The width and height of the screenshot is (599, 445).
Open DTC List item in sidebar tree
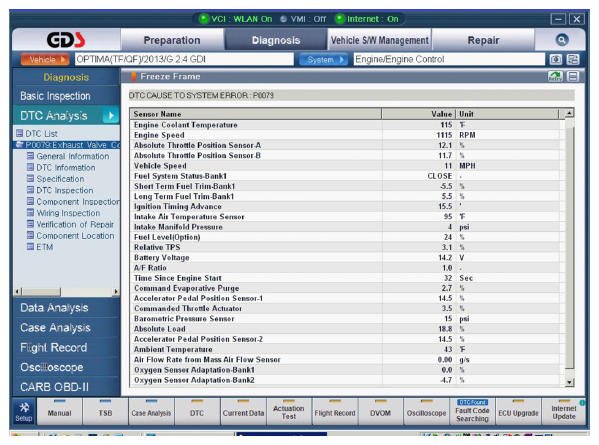click(x=37, y=133)
